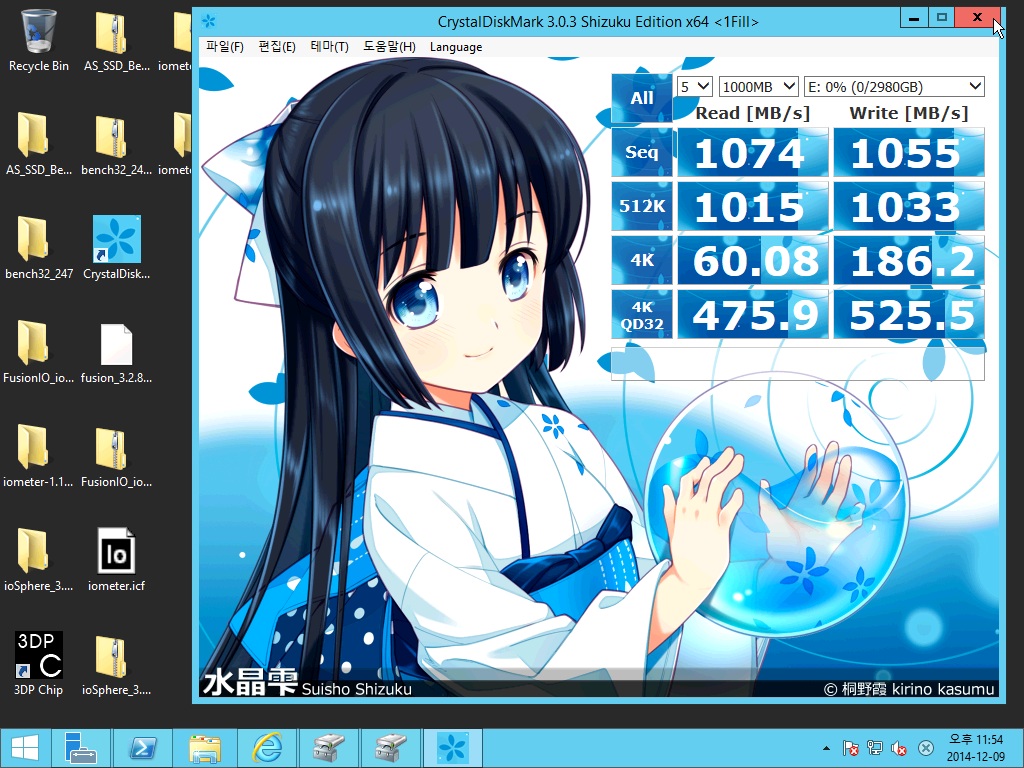Screen dimensions: 1024x768
Task: Click the disk tool taskbar icon beside CrystalDiskMark
Action: pyautogui.click(x=391, y=748)
